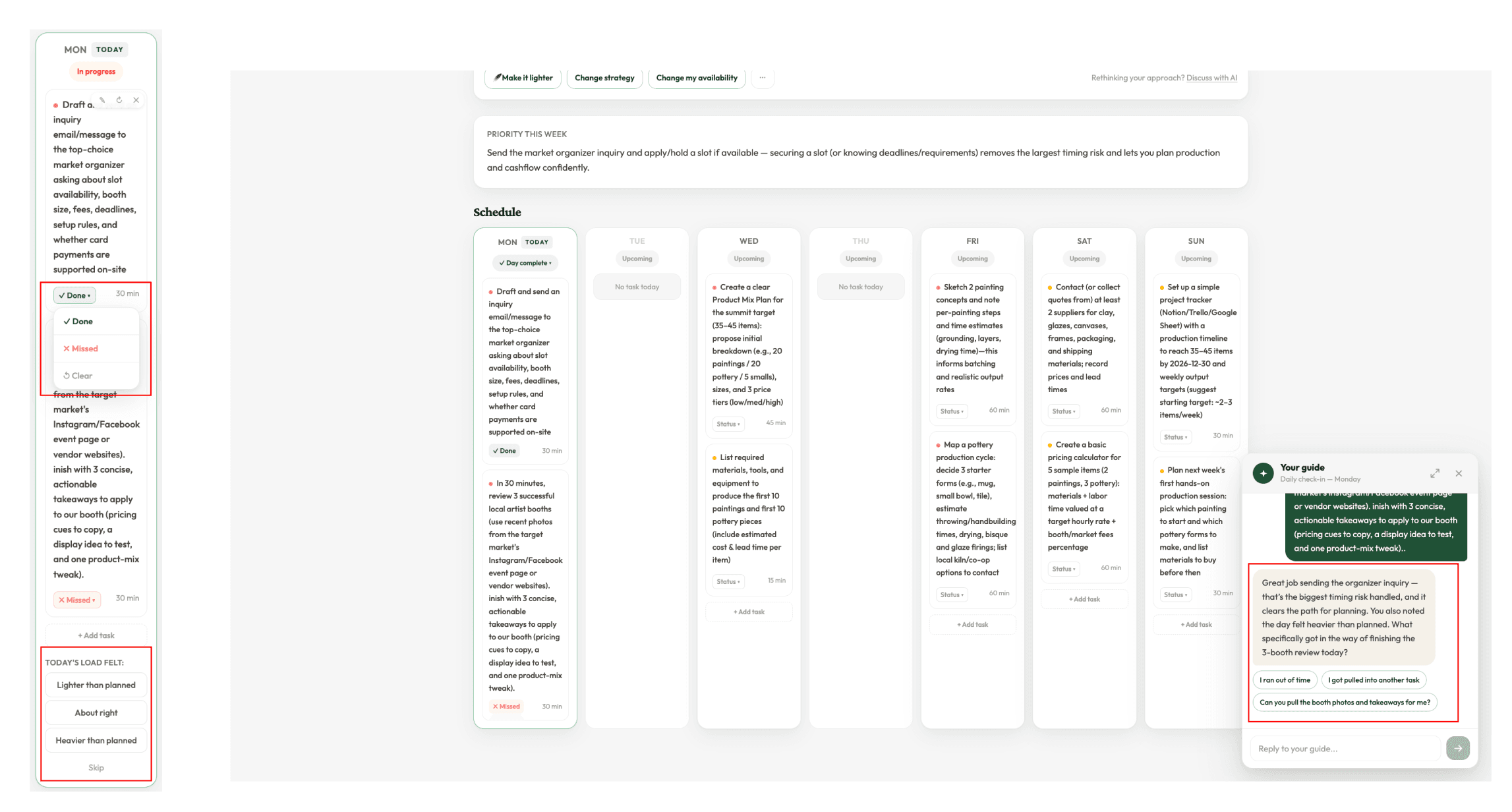Close the Your guide chat panel

(x=1459, y=473)
